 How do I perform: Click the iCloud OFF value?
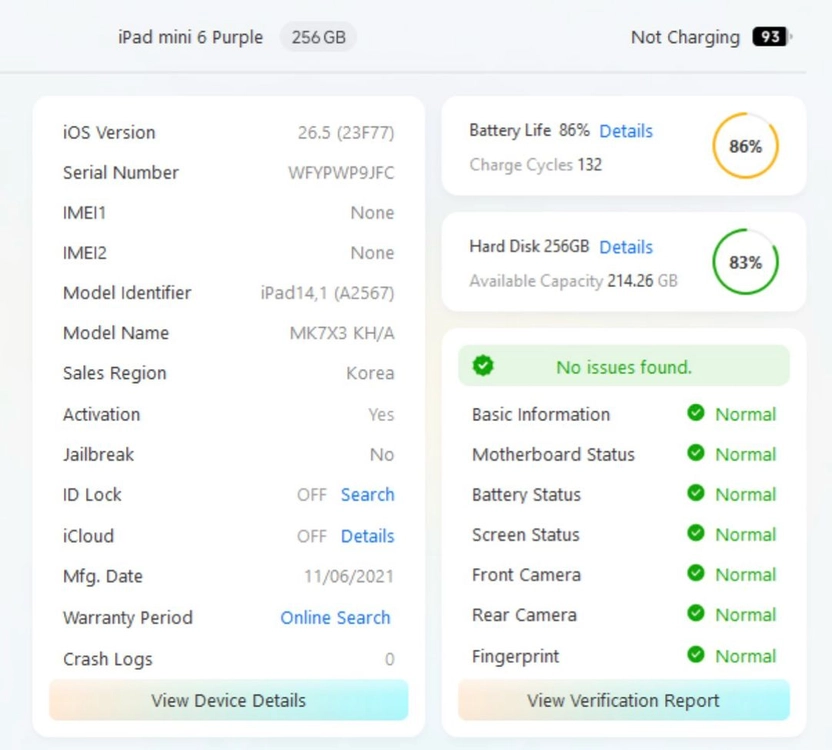pyautogui.click(x=311, y=536)
